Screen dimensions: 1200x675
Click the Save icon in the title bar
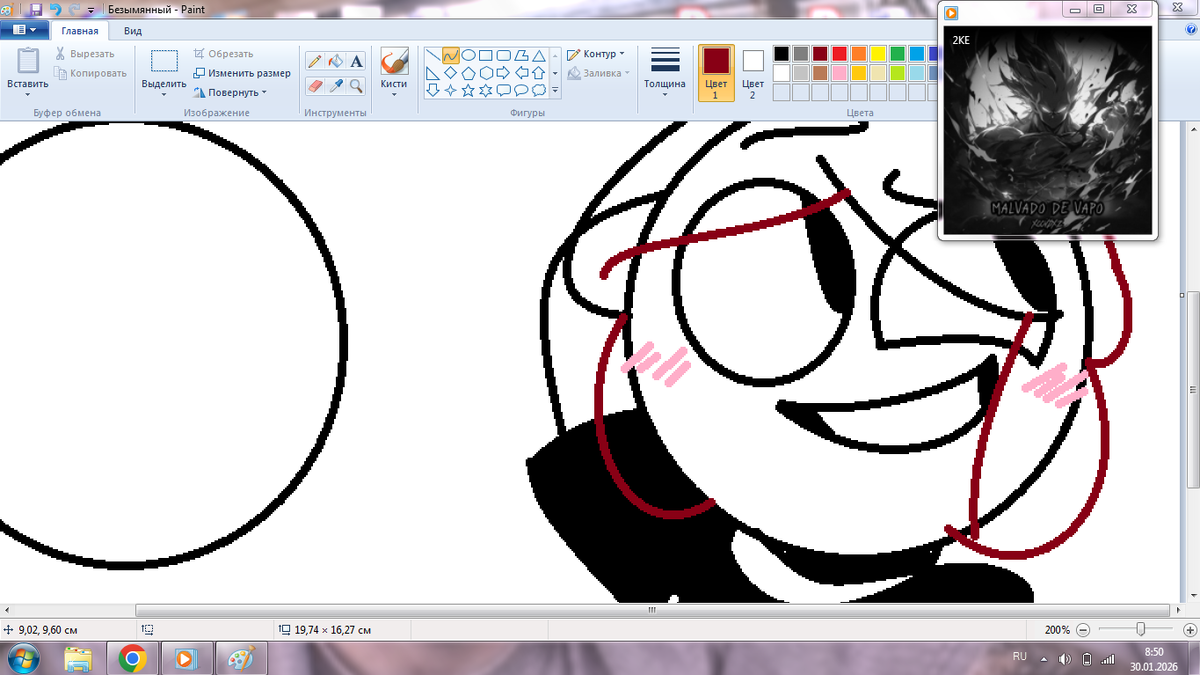(x=37, y=9)
